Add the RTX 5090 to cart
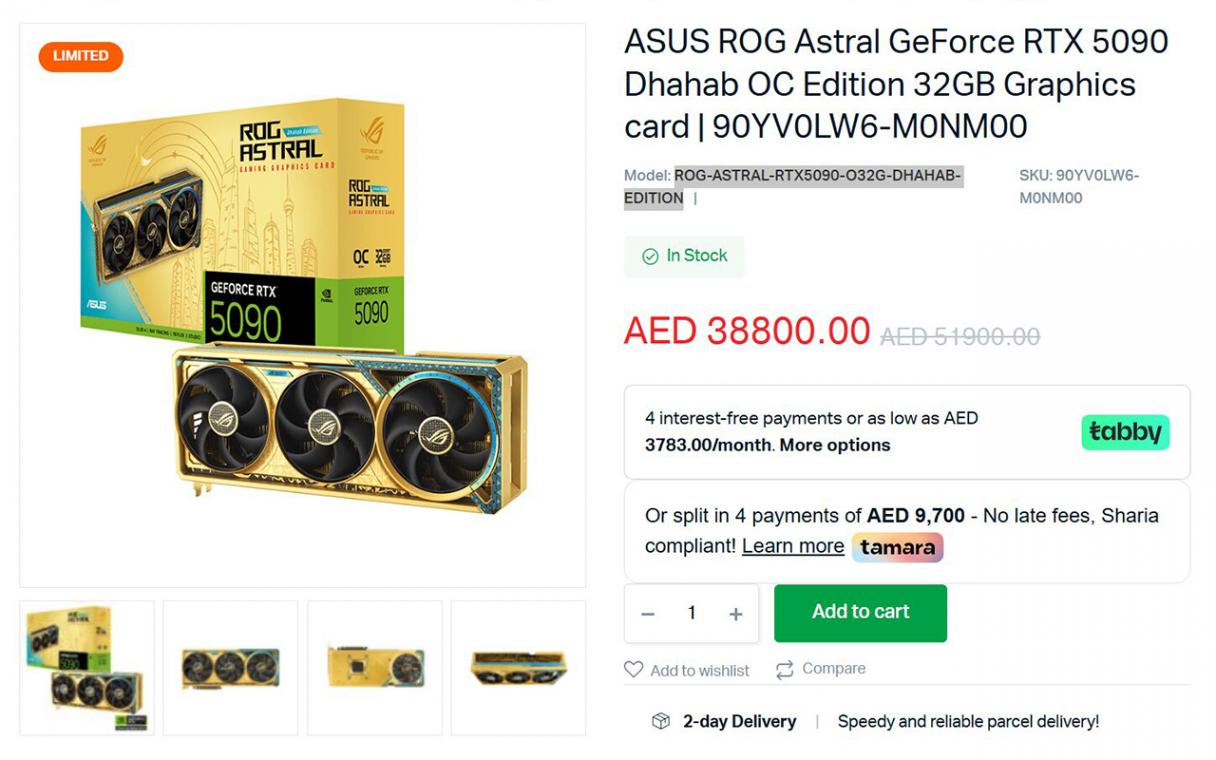The height and width of the screenshot is (760, 1216). coord(860,612)
